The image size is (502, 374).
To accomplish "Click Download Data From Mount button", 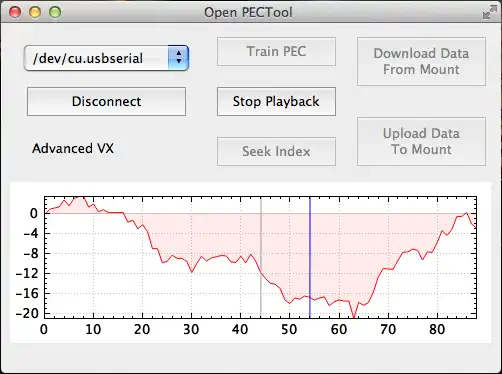I will (x=421, y=61).
